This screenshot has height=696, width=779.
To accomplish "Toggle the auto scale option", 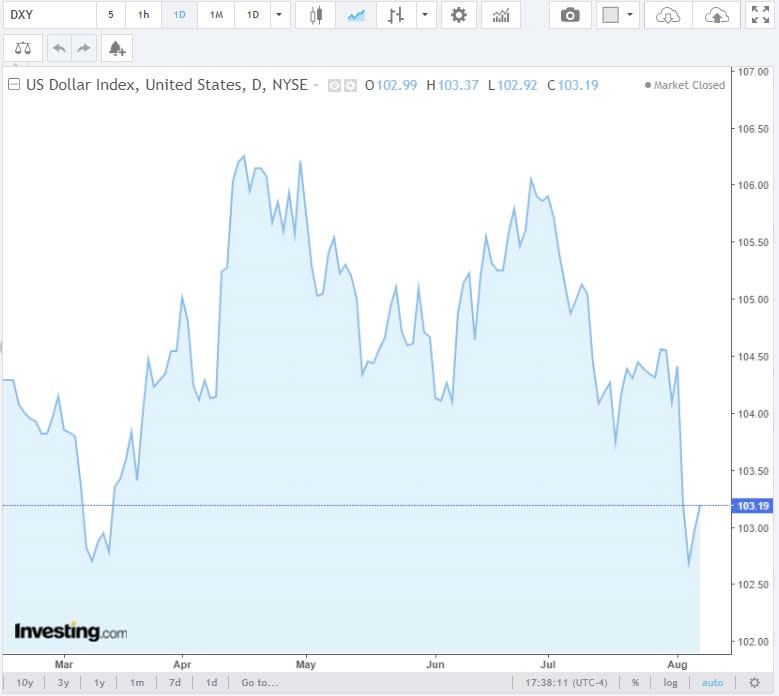I will tap(712, 683).
